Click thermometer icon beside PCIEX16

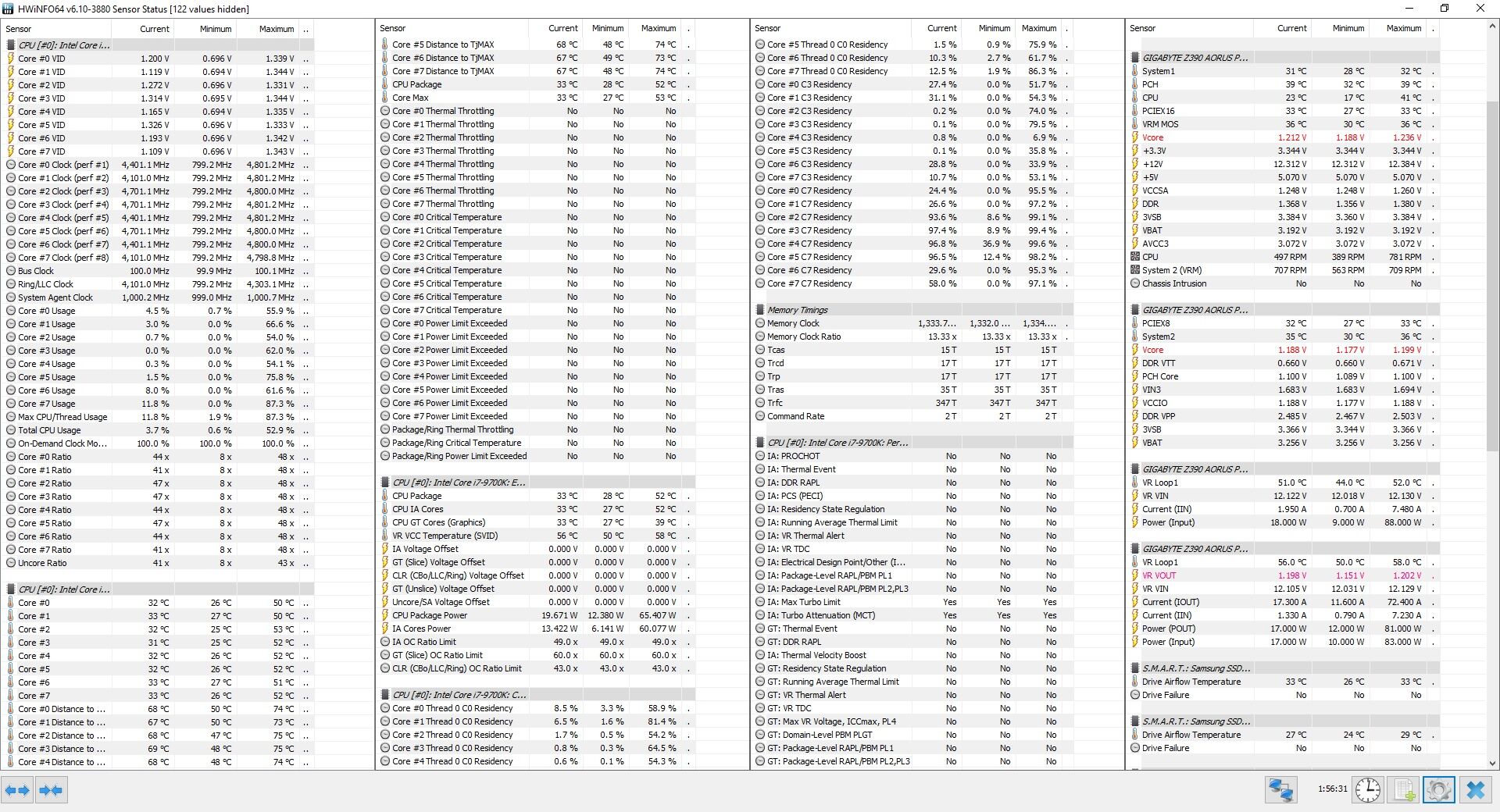point(1135,111)
